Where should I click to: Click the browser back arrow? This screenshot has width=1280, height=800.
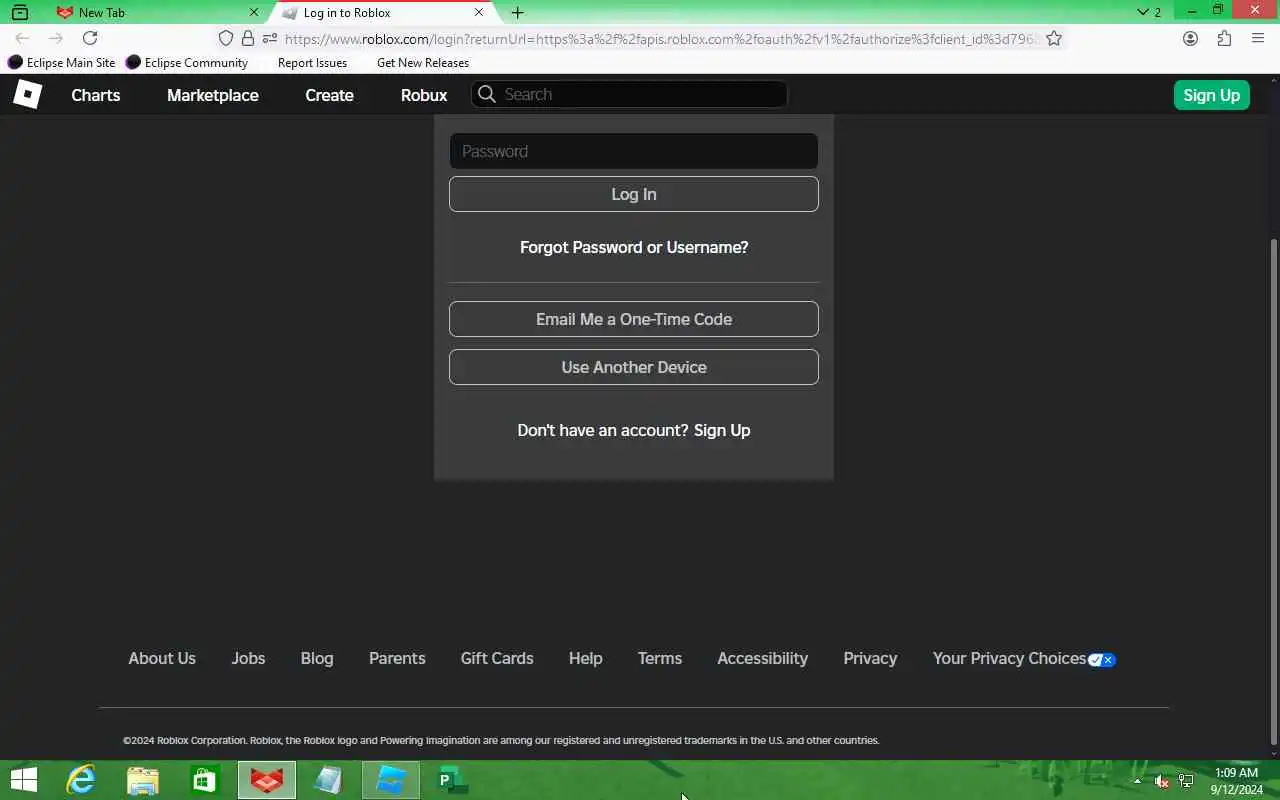[22, 38]
